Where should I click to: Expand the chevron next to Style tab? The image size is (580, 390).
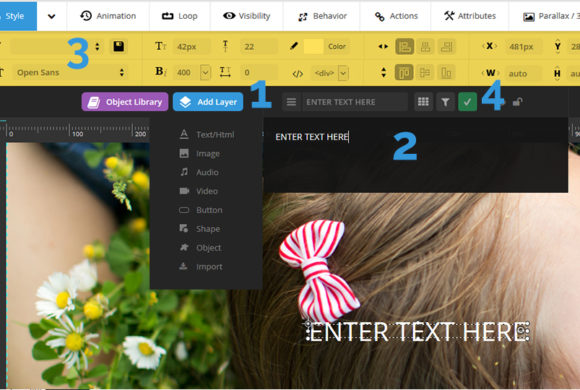(52, 16)
